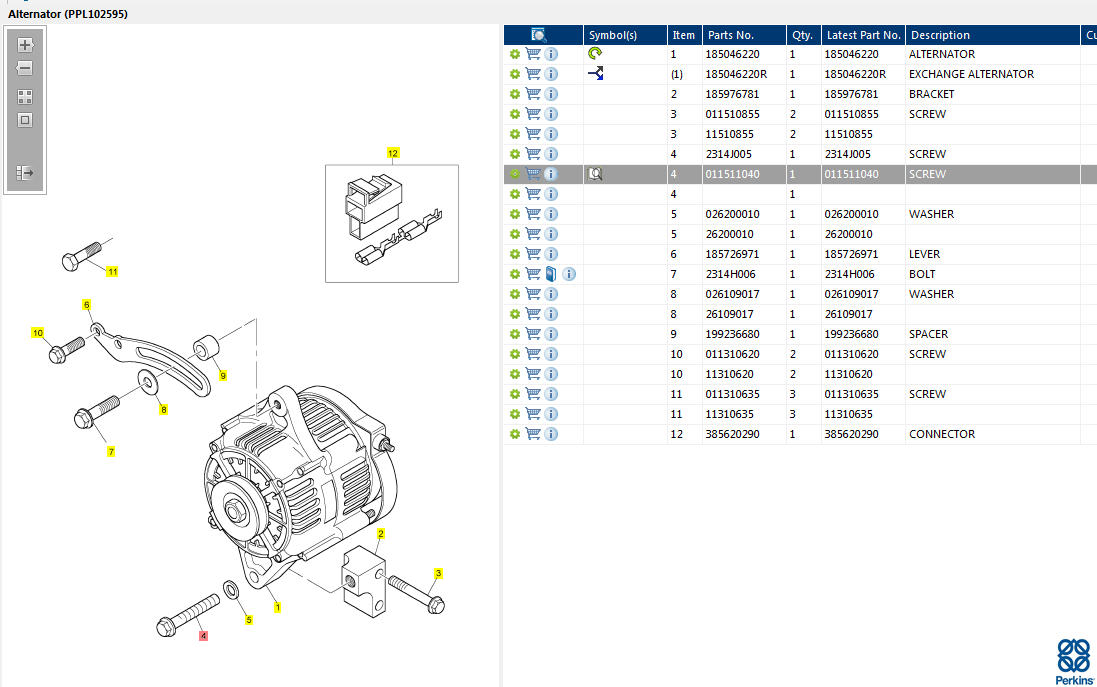Select callout 1 under alternator
The height and width of the screenshot is (687, 1097).
coord(278,607)
